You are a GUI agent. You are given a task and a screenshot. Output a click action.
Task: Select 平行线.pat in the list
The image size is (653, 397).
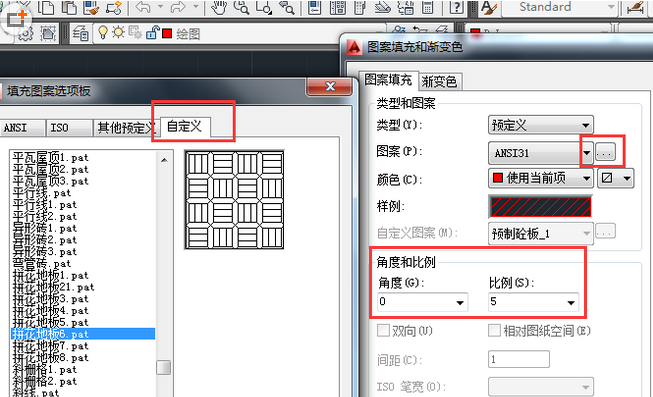point(42,192)
